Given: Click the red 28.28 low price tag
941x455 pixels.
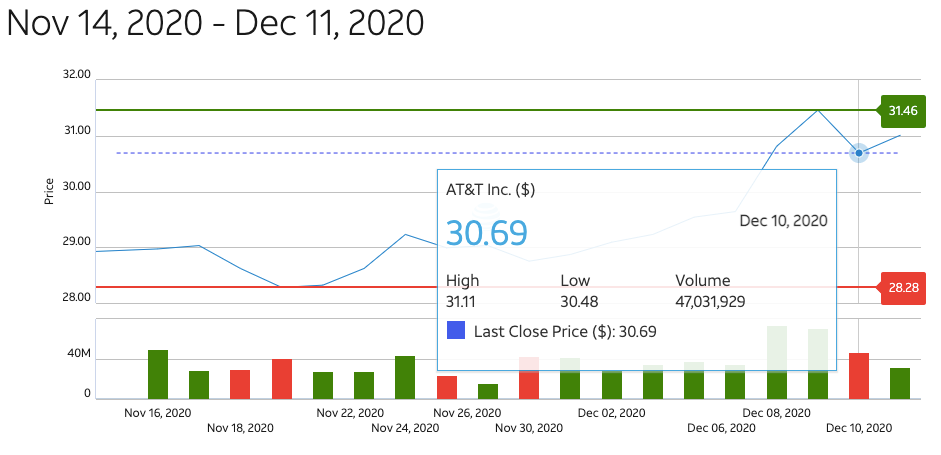Looking at the screenshot, I should pos(901,287).
